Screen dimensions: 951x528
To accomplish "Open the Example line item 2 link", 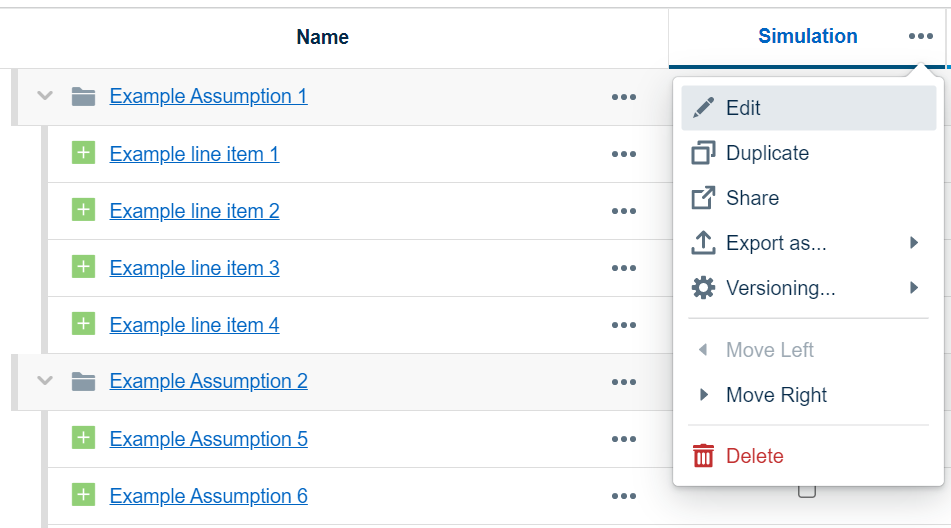I will tap(194, 211).
